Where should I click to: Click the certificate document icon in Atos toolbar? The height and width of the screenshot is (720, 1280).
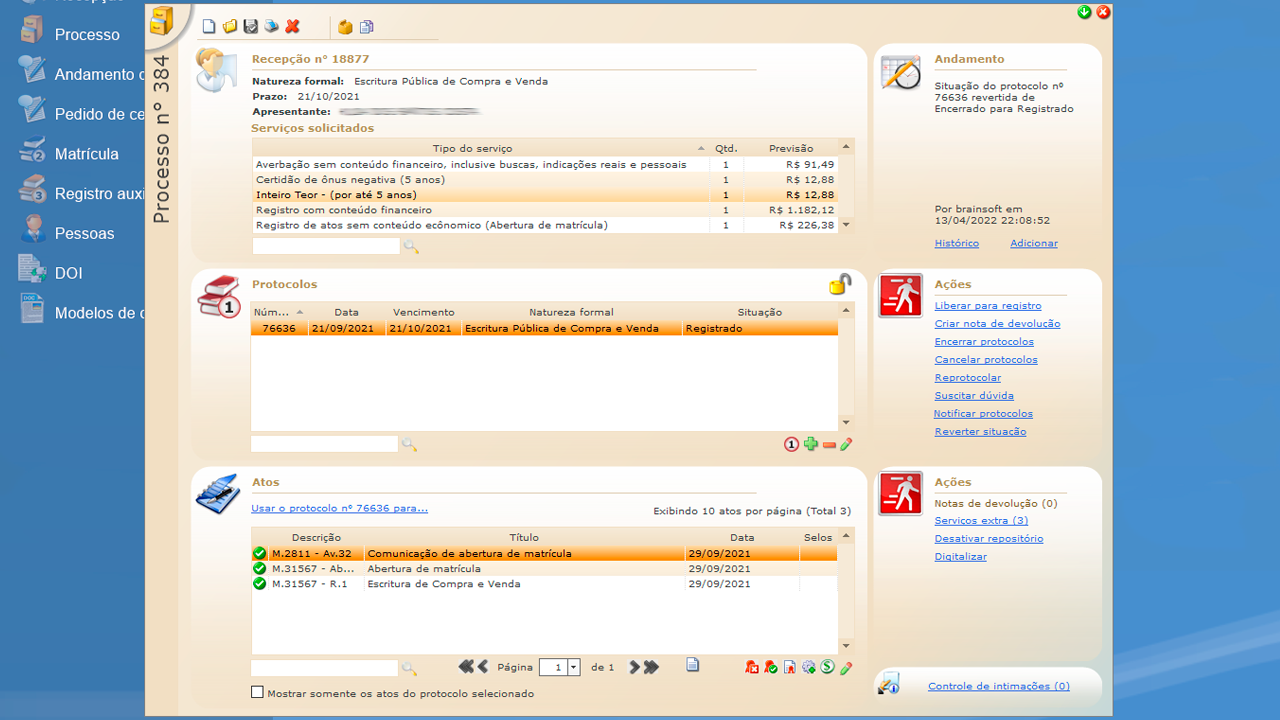tap(789, 667)
